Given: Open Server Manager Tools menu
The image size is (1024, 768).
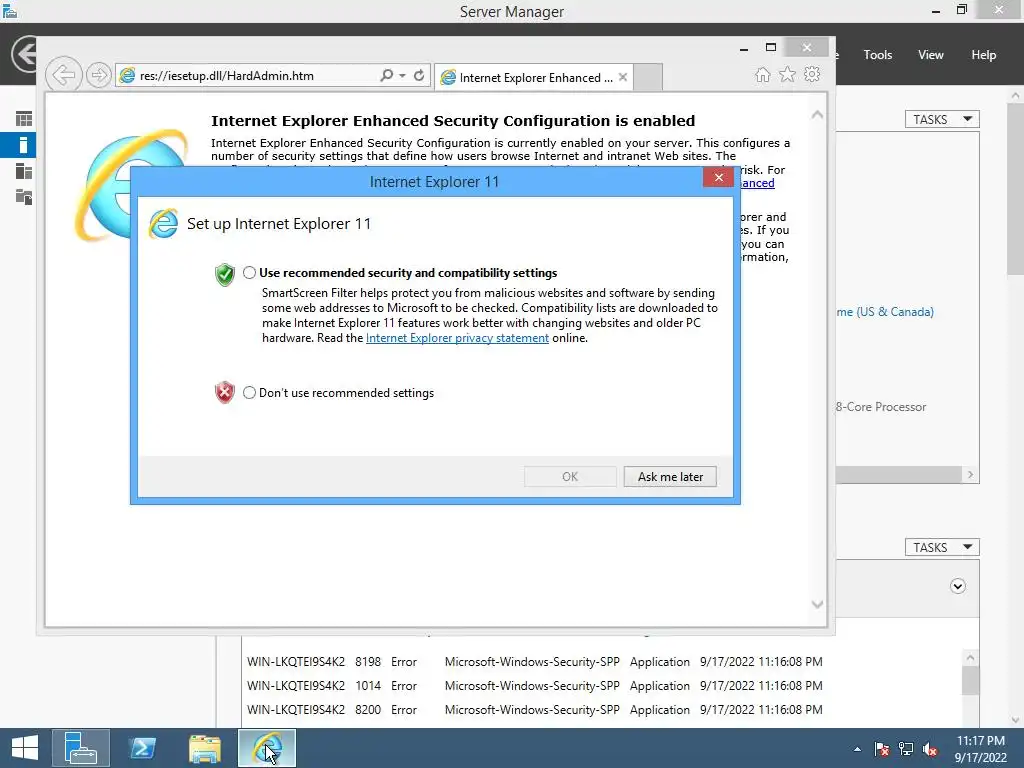Looking at the screenshot, I should (x=878, y=55).
